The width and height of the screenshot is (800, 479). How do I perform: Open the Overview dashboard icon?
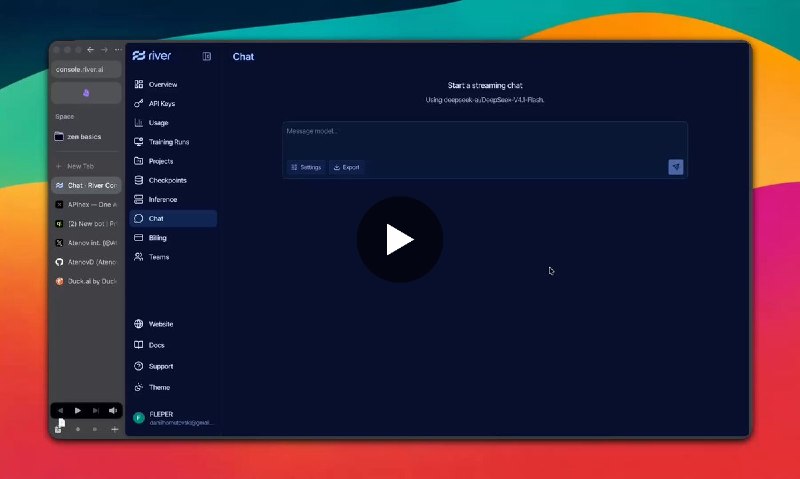[x=139, y=84]
